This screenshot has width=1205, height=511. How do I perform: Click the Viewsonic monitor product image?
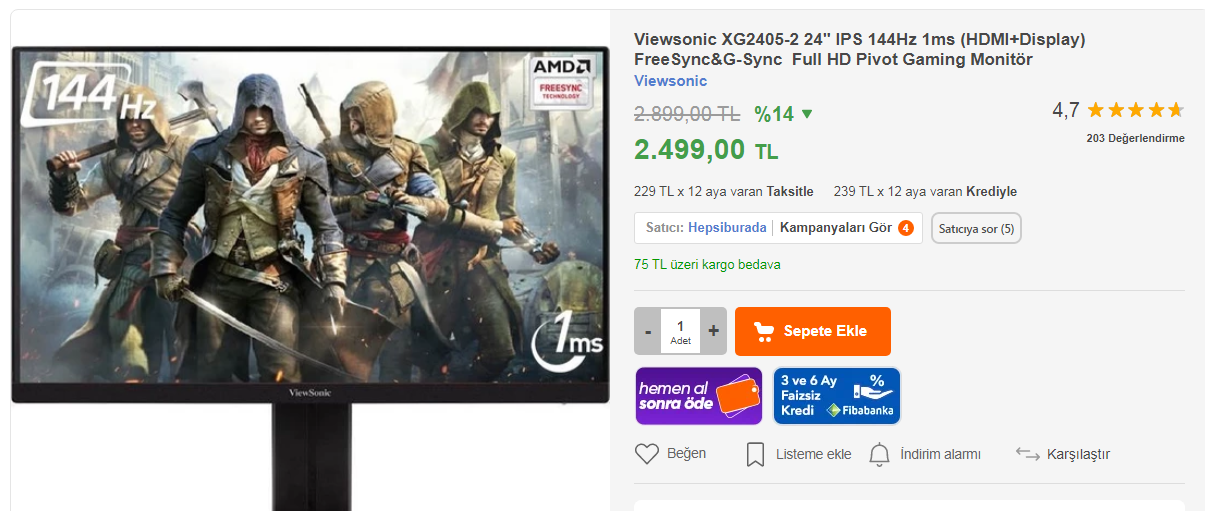[x=310, y=225]
